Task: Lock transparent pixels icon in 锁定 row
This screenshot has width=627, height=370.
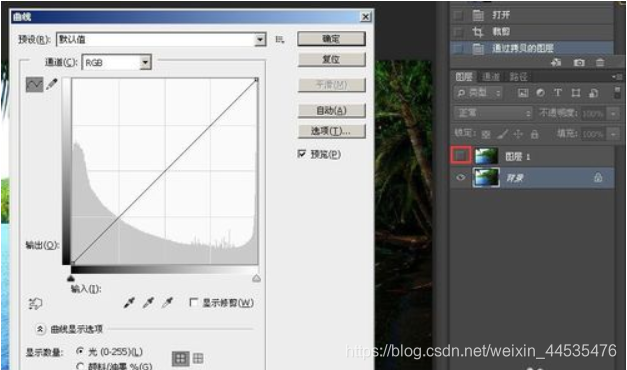Action: pyautogui.click(x=486, y=134)
